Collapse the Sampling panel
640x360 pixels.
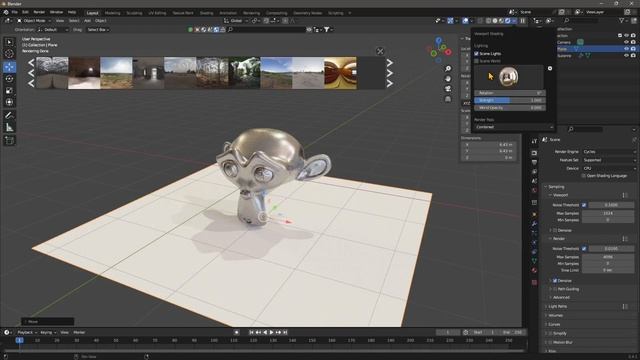[x=556, y=187]
